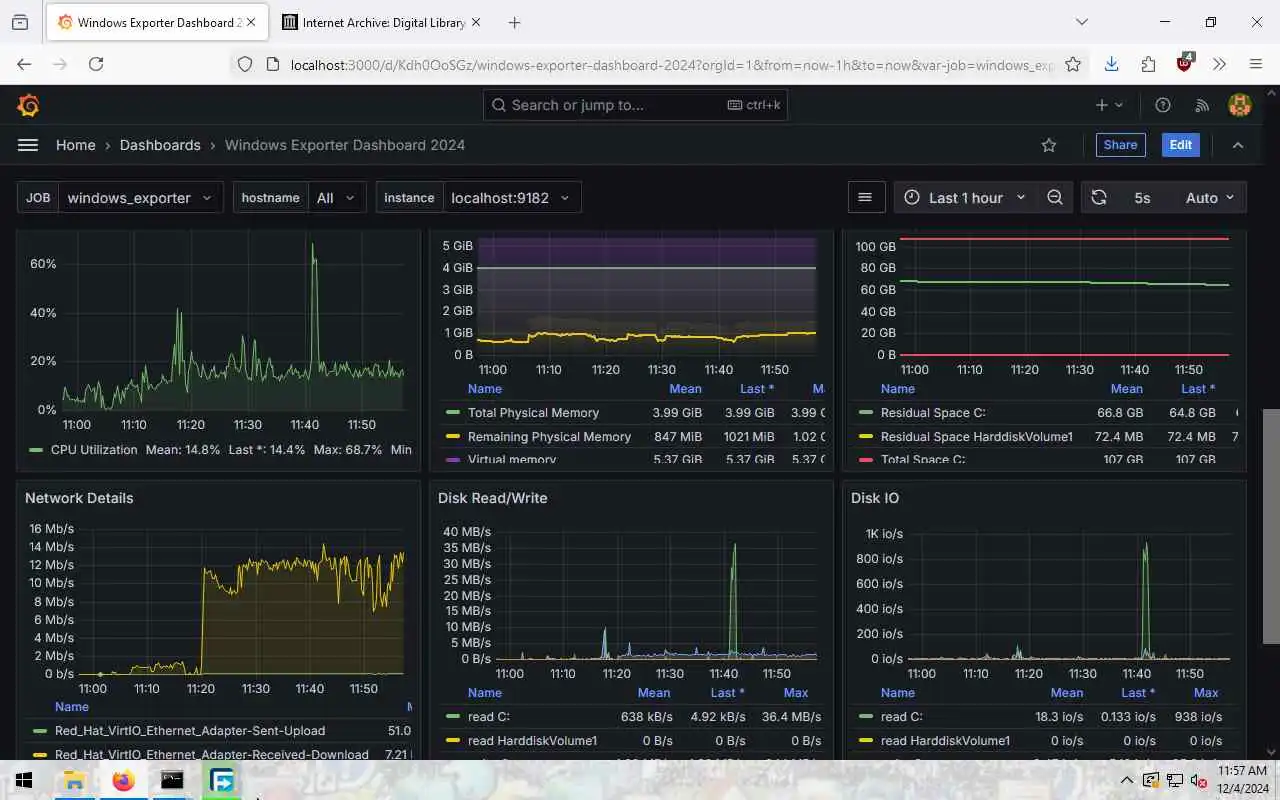Open the Last 1 hour time picker
Viewport: 1280px width, 800px height.
(965, 198)
